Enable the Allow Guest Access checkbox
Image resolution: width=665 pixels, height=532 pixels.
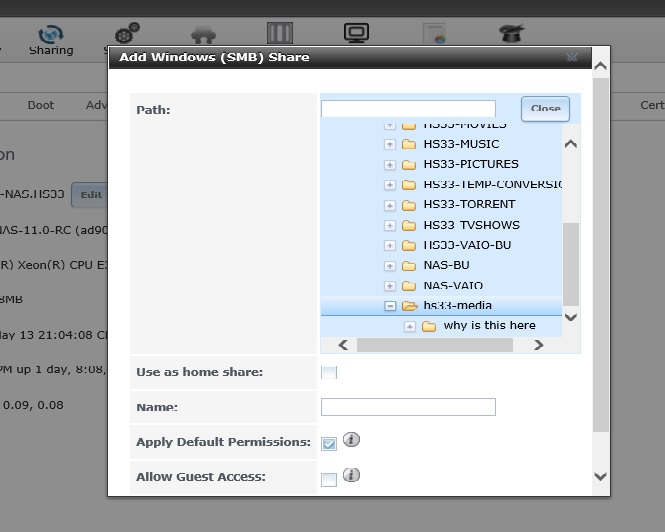[329, 479]
